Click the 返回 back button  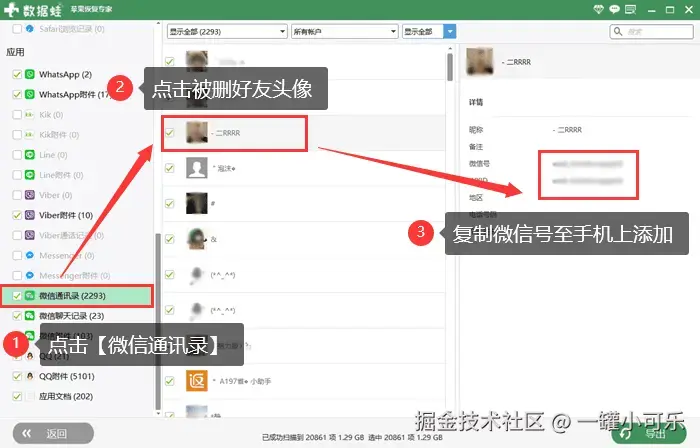[x=53, y=433]
